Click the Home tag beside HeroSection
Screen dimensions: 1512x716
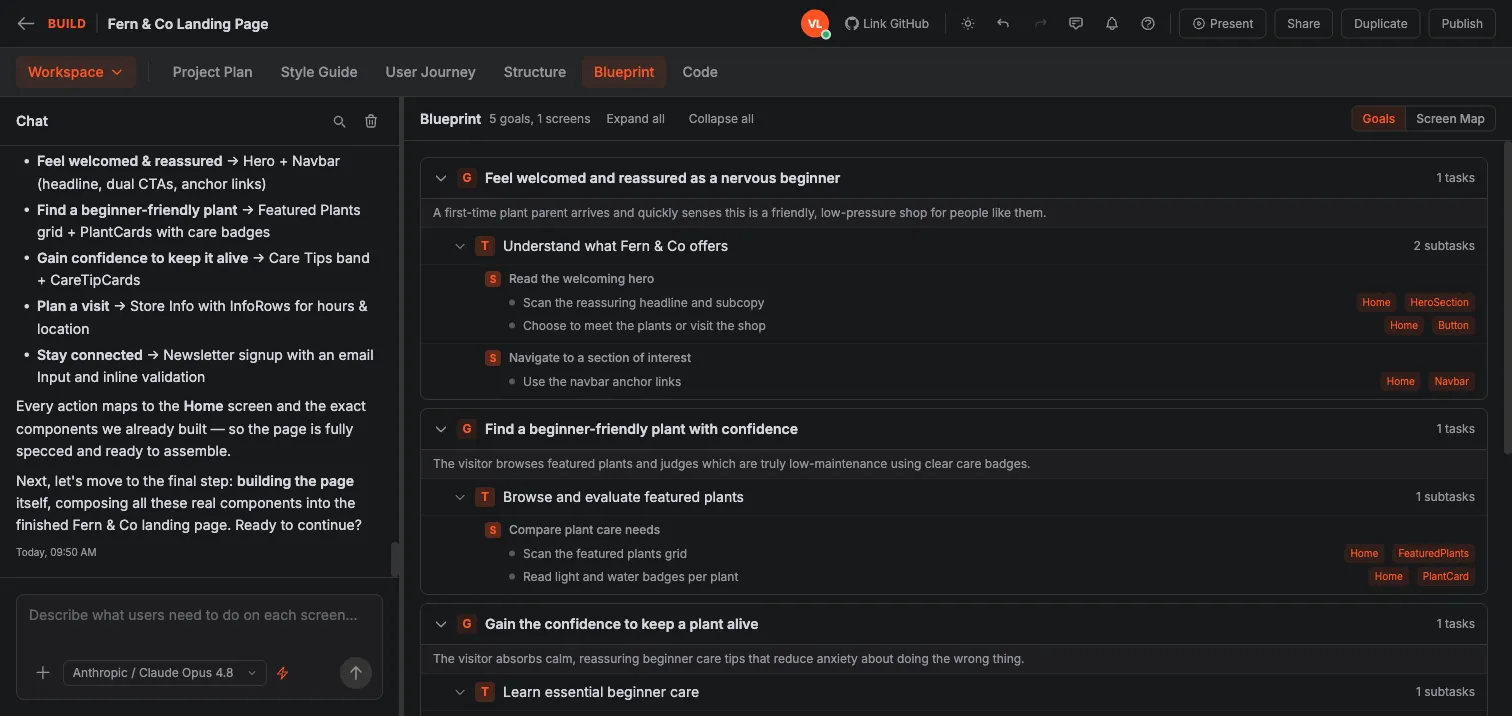1376,302
